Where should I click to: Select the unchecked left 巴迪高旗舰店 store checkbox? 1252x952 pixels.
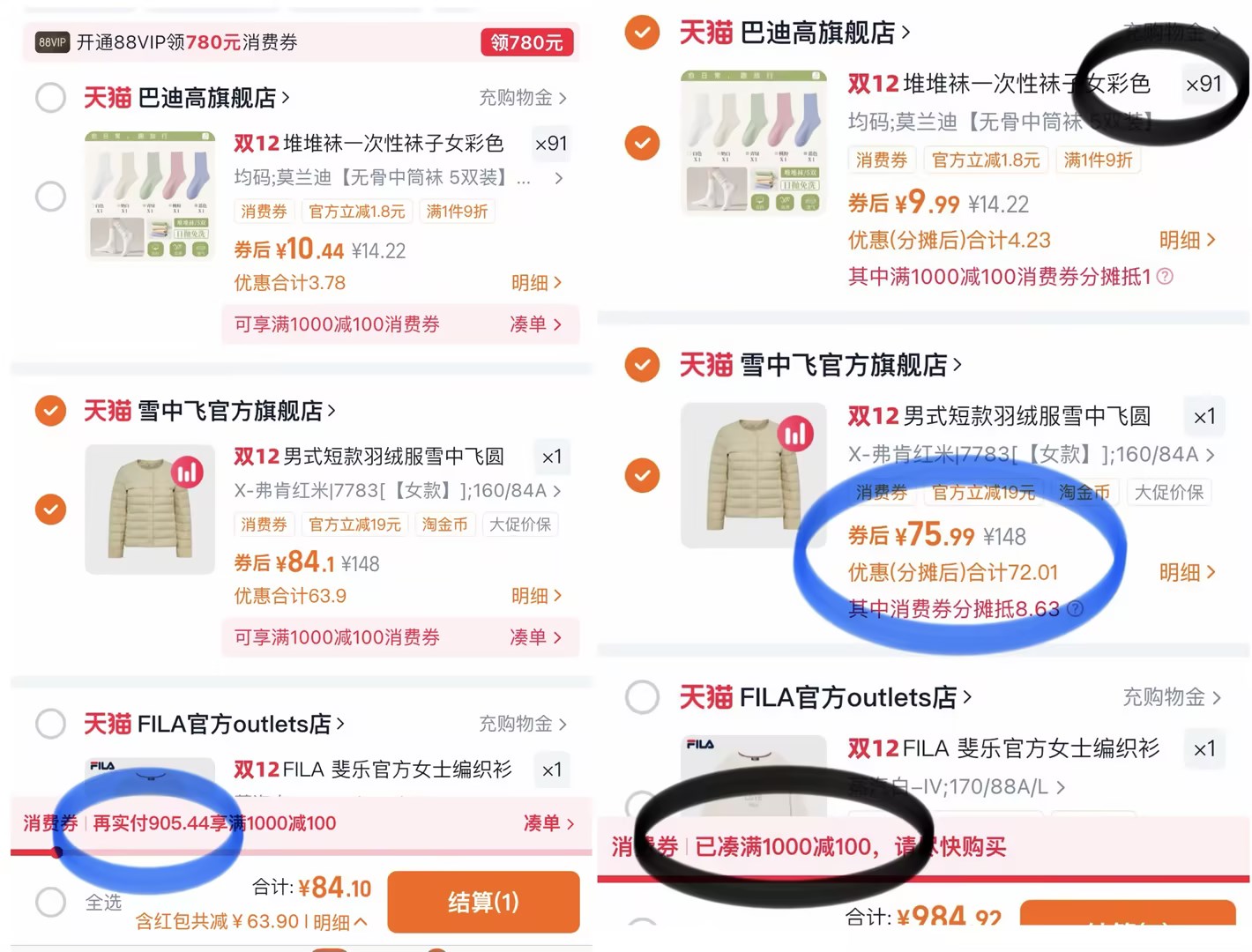pos(51,97)
